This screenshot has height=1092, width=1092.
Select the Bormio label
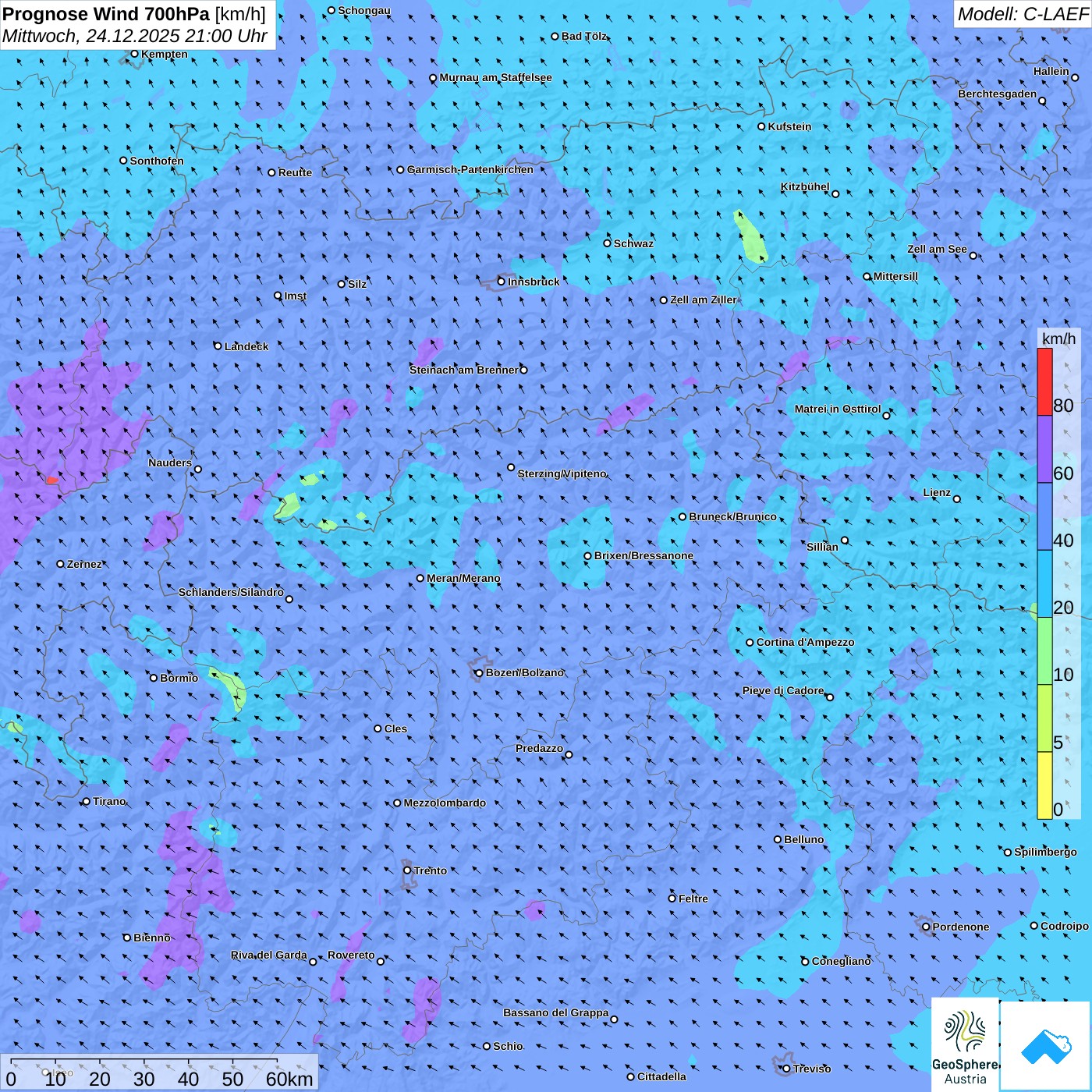tap(179, 678)
